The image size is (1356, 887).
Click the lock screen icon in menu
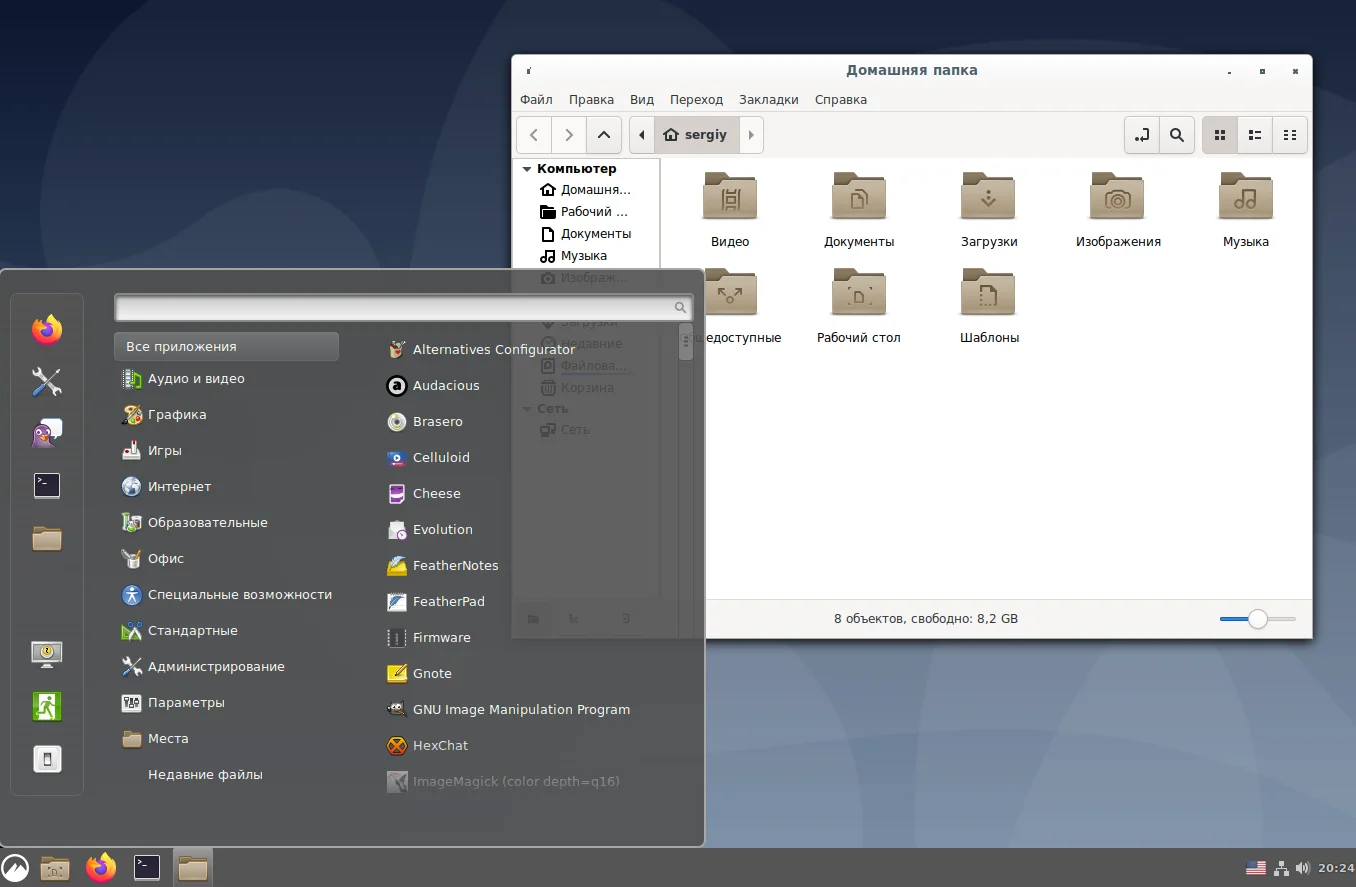[x=47, y=653]
